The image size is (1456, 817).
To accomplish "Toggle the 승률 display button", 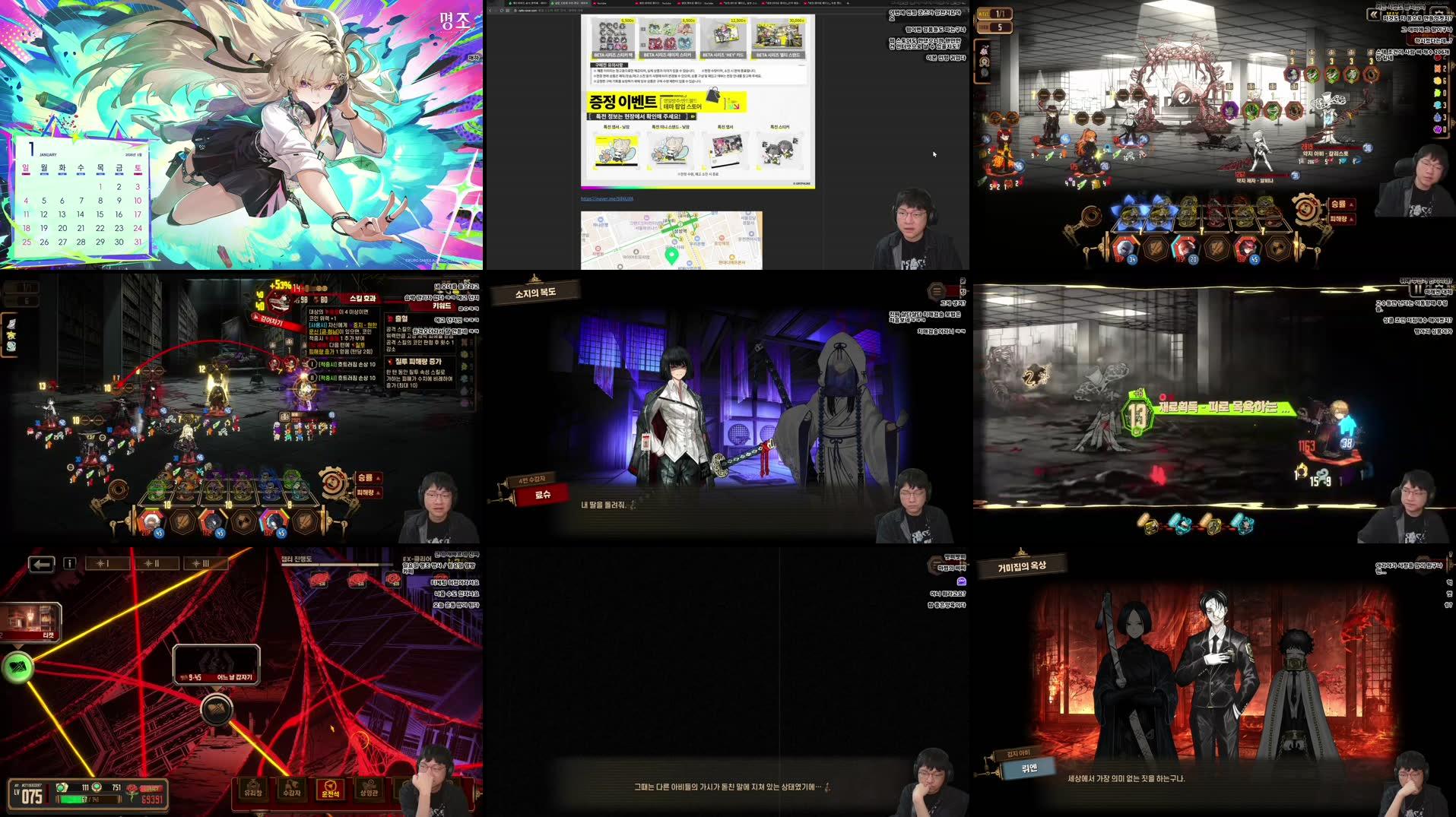I will pyautogui.click(x=1339, y=204).
